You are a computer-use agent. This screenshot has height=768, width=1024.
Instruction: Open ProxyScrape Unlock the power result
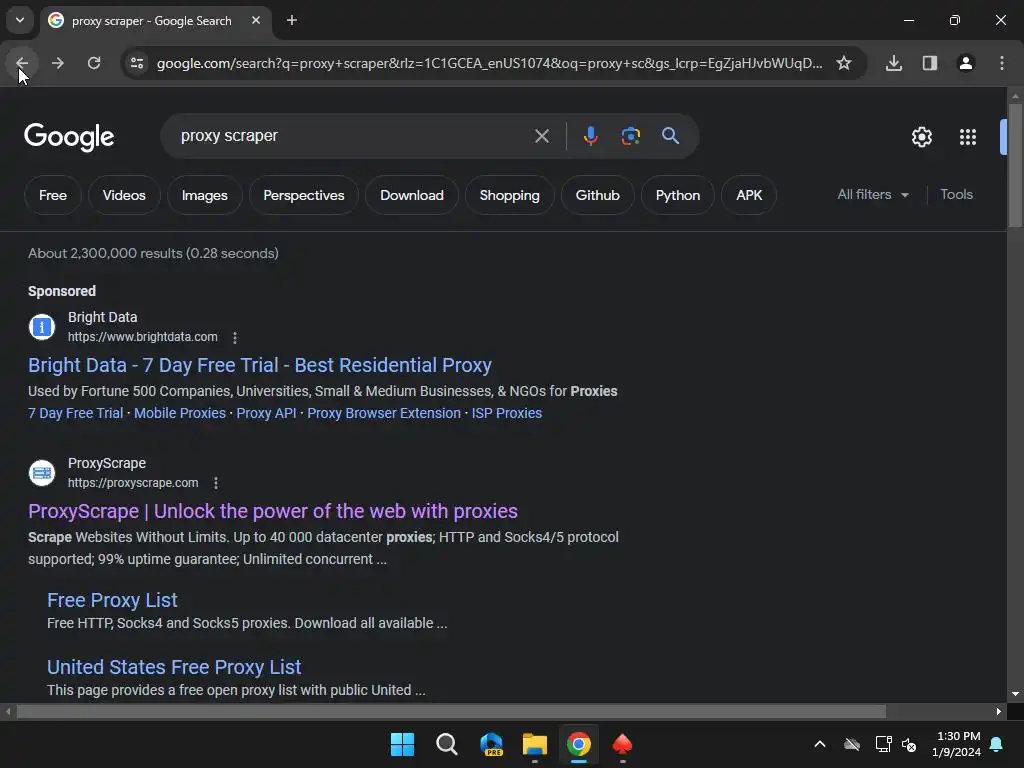tap(272, 511)
